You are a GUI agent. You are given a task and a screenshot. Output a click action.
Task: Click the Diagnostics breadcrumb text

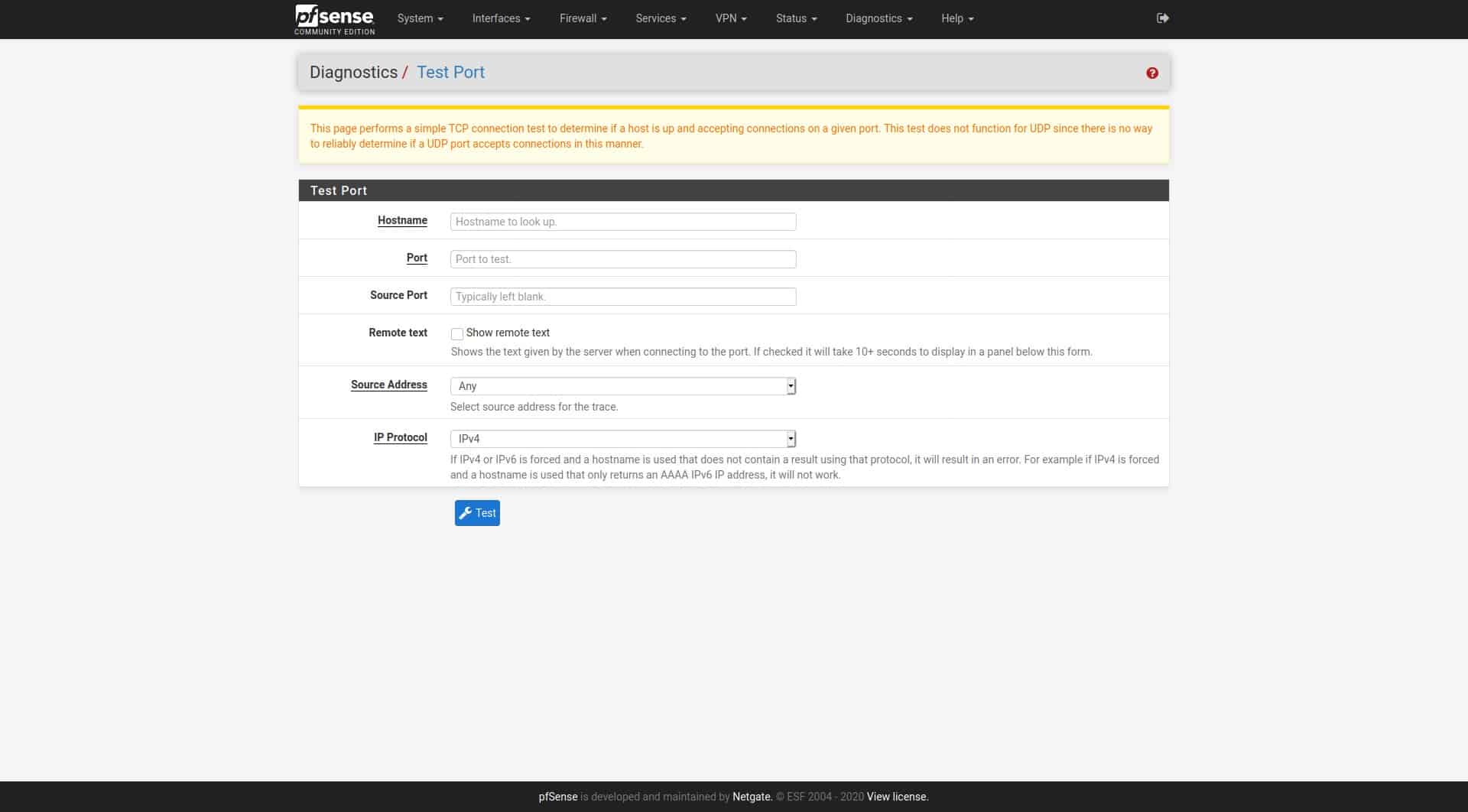[353, 73]
